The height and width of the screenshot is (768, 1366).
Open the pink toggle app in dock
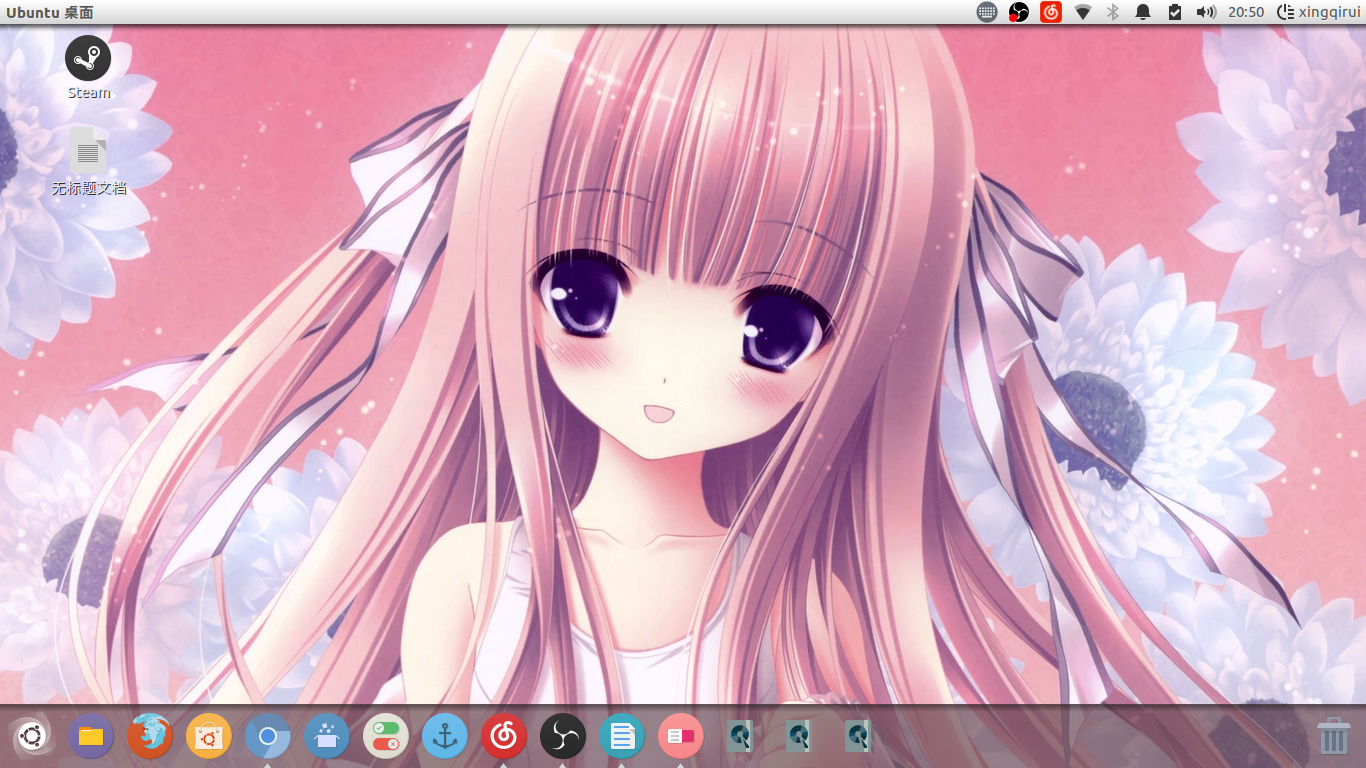681,737
